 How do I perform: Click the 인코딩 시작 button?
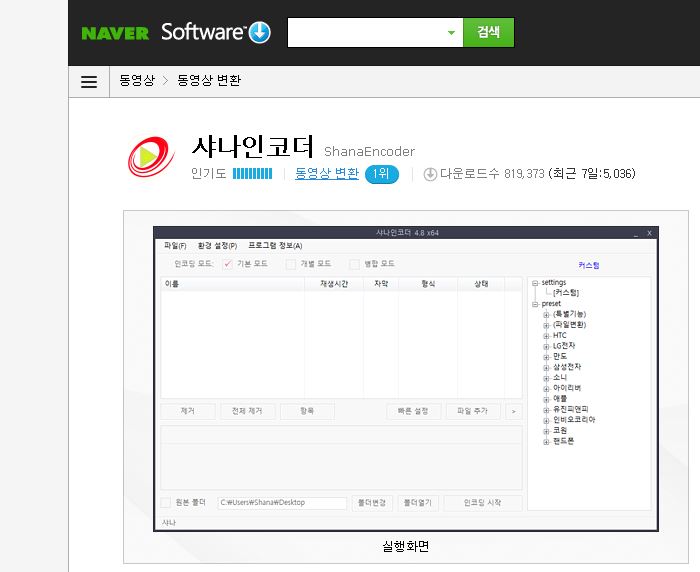coord(483,503)
